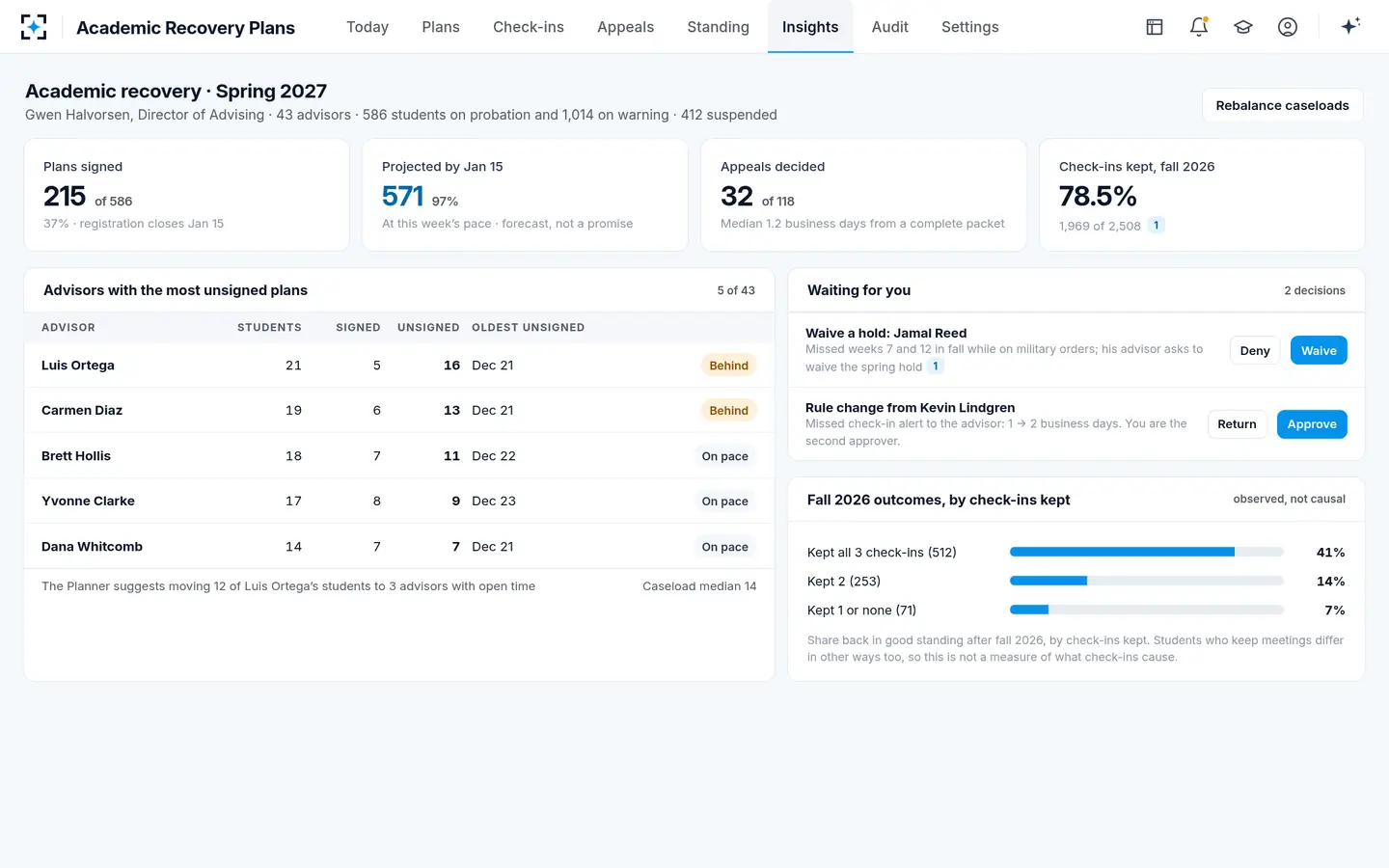Click the Projected value 571
This screenshot has width=1389, height=868.
403,197
